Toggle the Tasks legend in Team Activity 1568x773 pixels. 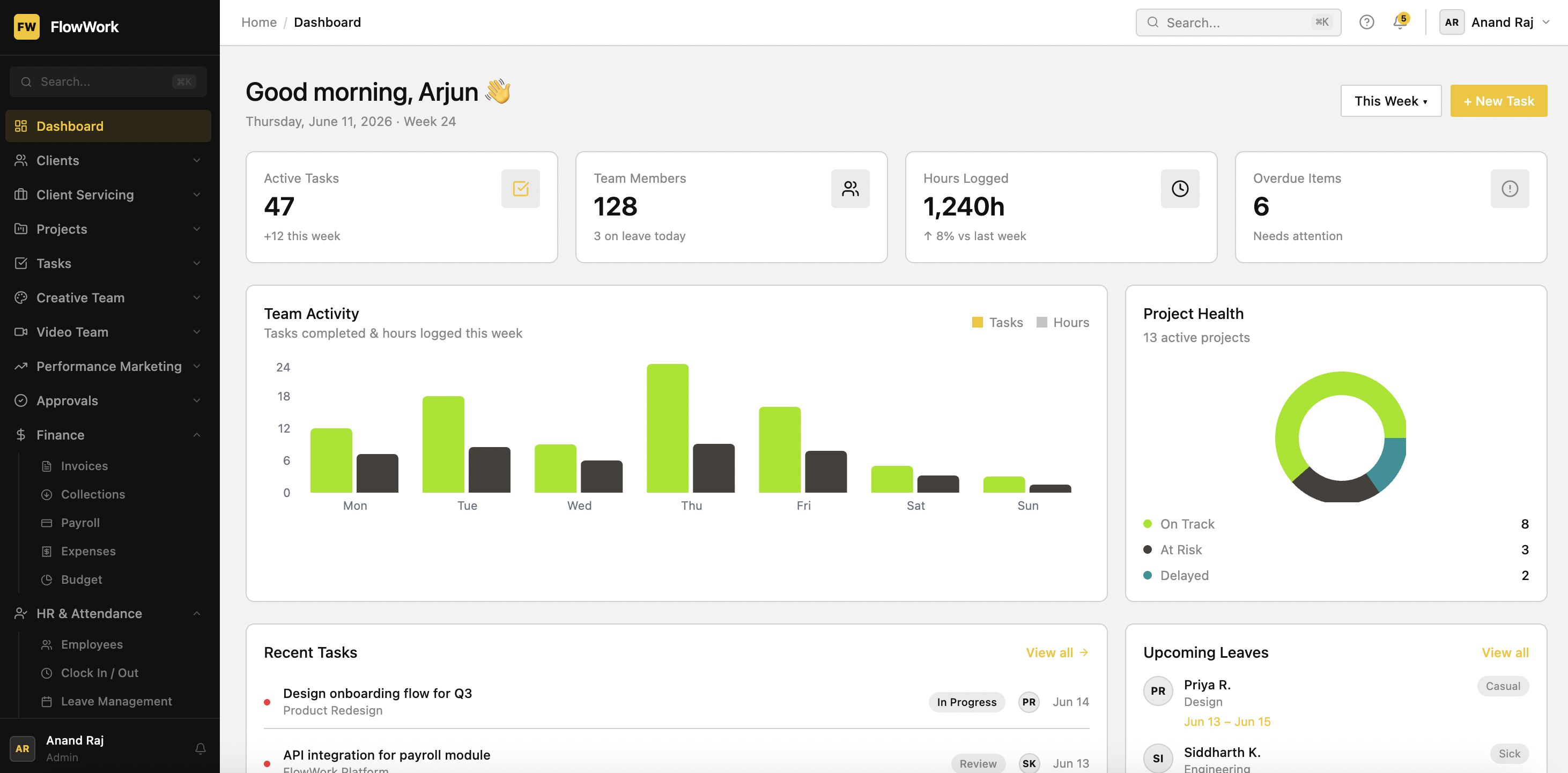click(x=997, y=323)
